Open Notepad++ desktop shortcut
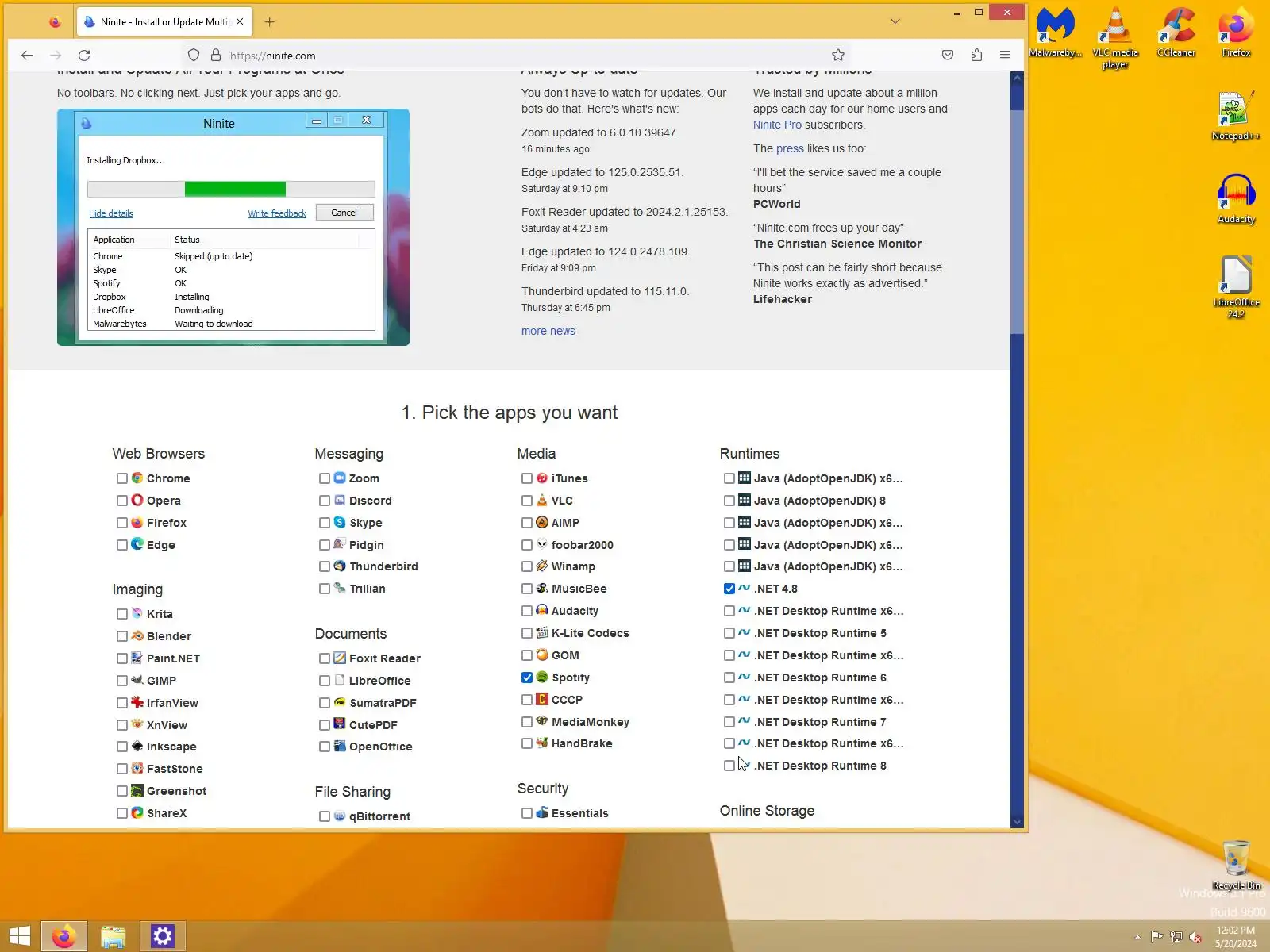Image resolution: width=1270 pixels, height=952 pixels. 1236,116
